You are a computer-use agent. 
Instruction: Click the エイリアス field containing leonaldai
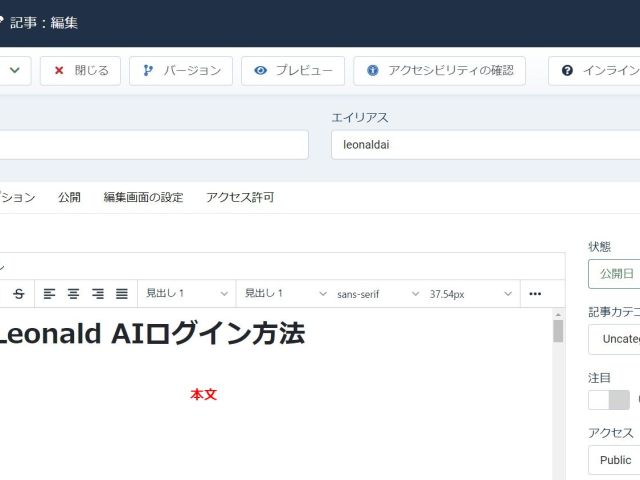tap(486, 145)
